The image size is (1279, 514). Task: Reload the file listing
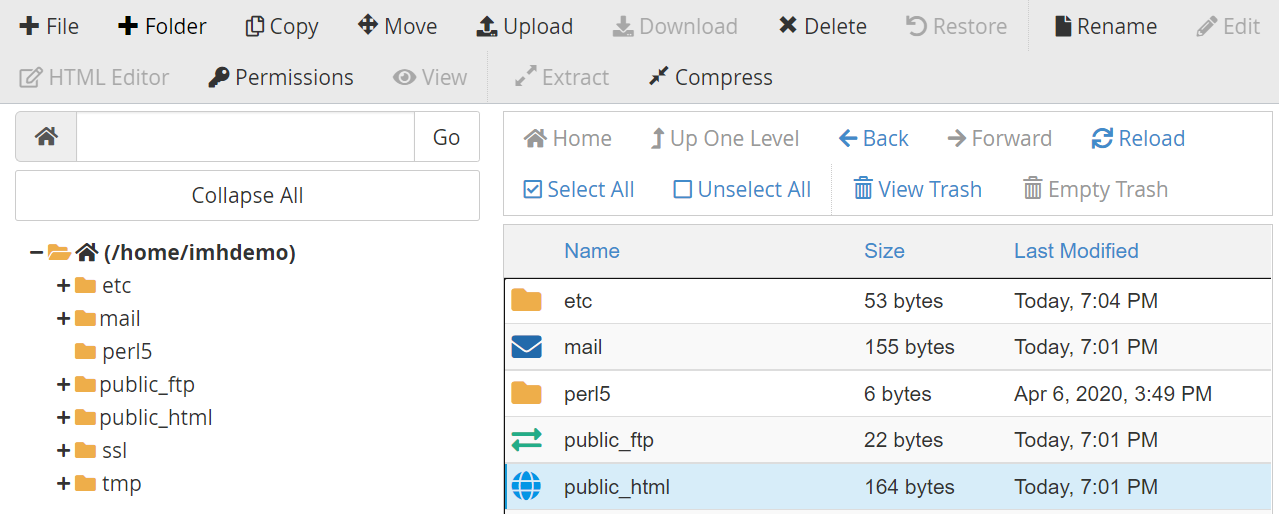click(1138, 138)
